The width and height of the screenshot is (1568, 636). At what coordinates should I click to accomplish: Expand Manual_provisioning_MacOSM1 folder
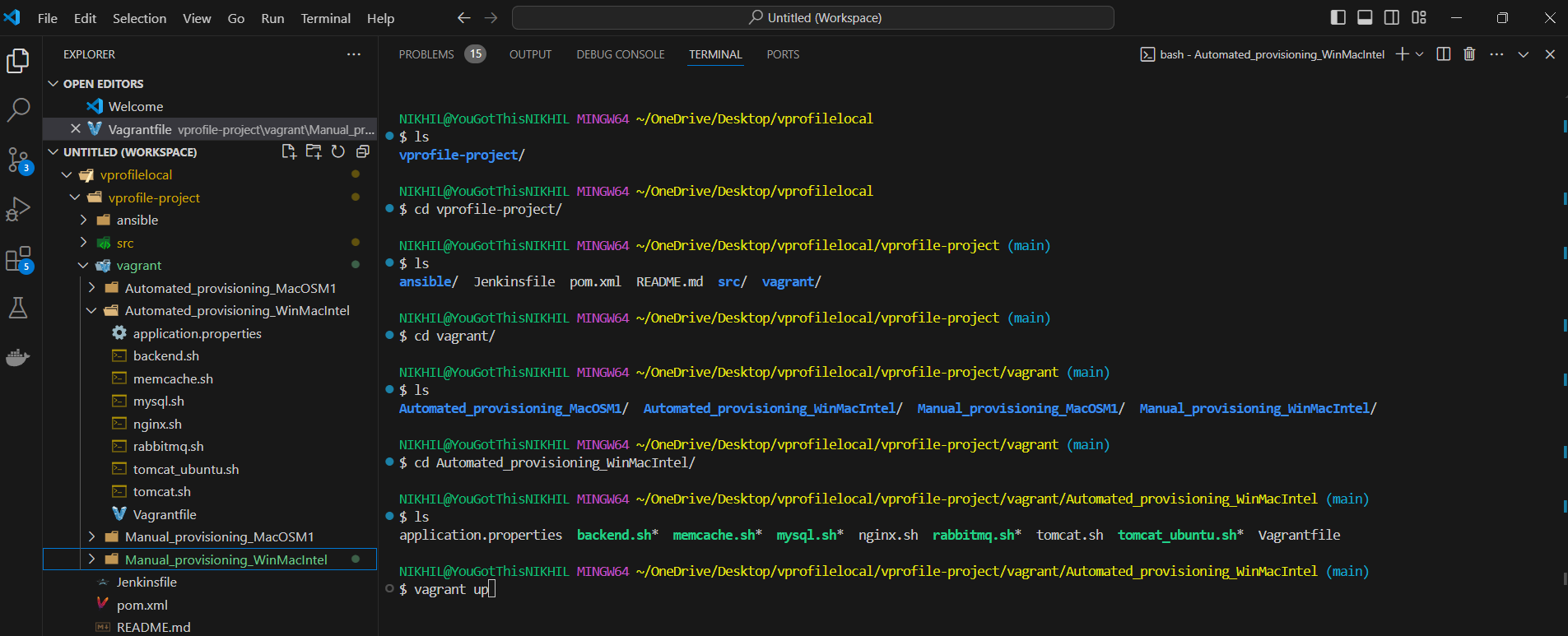[92, 536]
